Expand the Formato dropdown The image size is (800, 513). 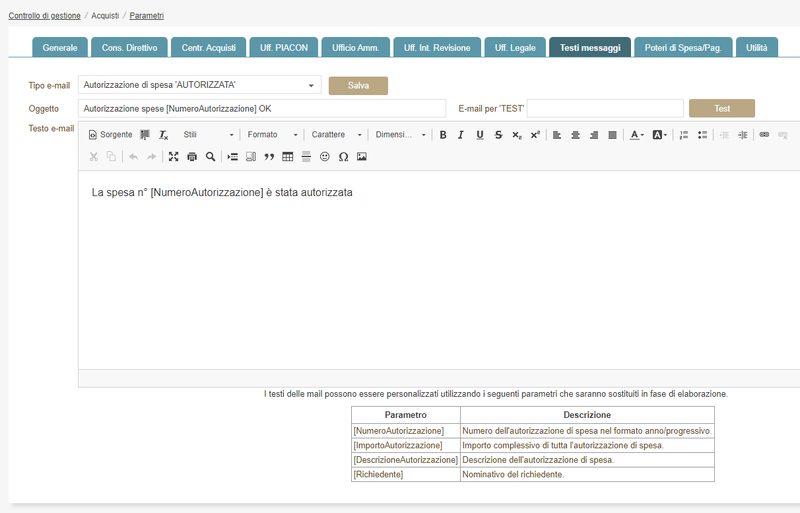(x=272, y=135)
